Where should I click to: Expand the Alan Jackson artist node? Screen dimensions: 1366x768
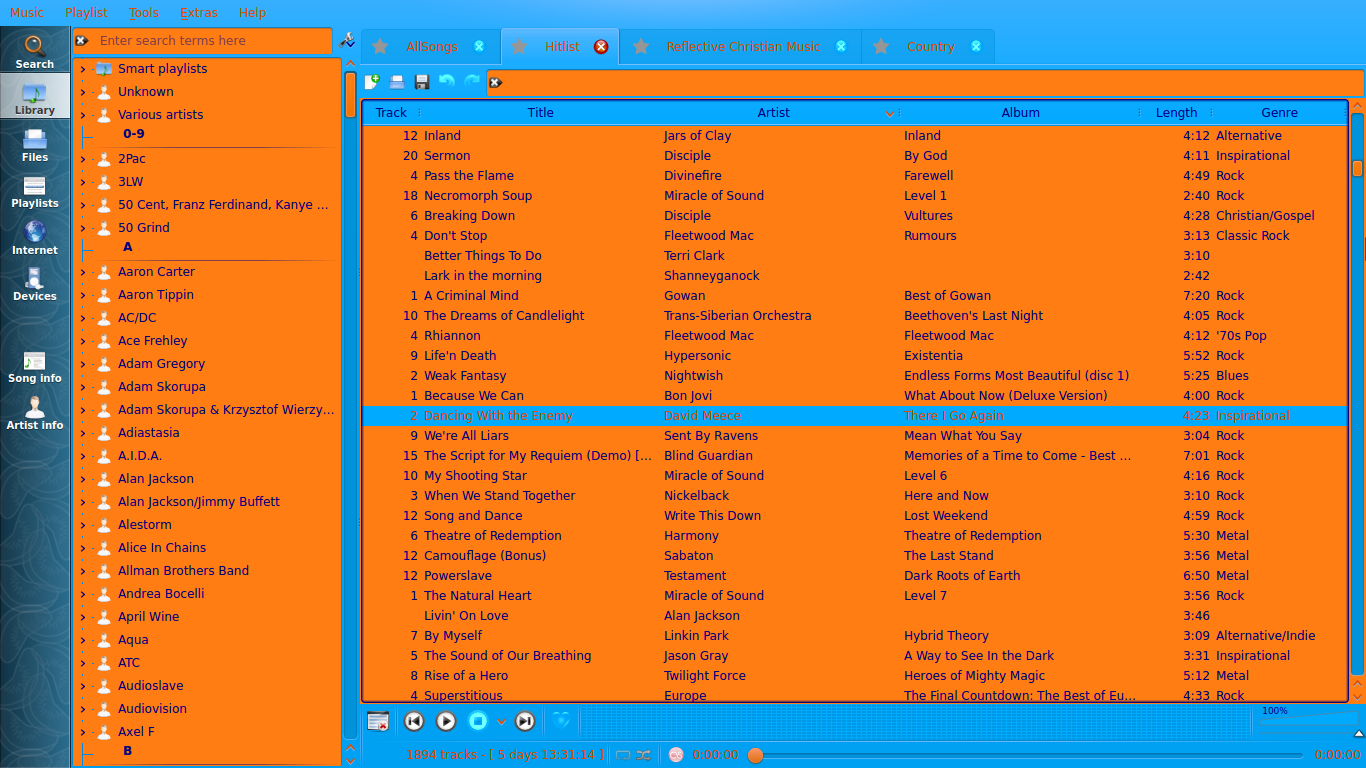point(83,479)
